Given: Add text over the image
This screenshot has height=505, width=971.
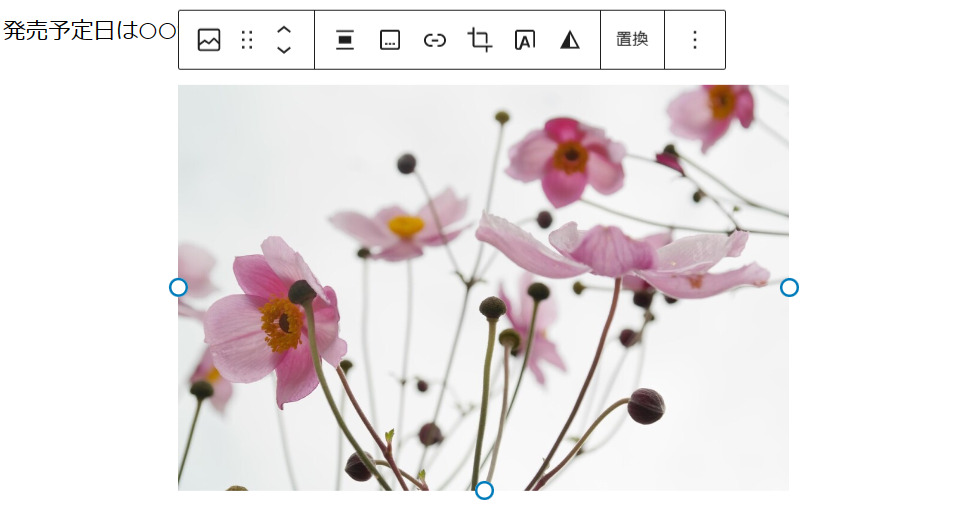Looking at the screenshot, I should pos(525,40).
